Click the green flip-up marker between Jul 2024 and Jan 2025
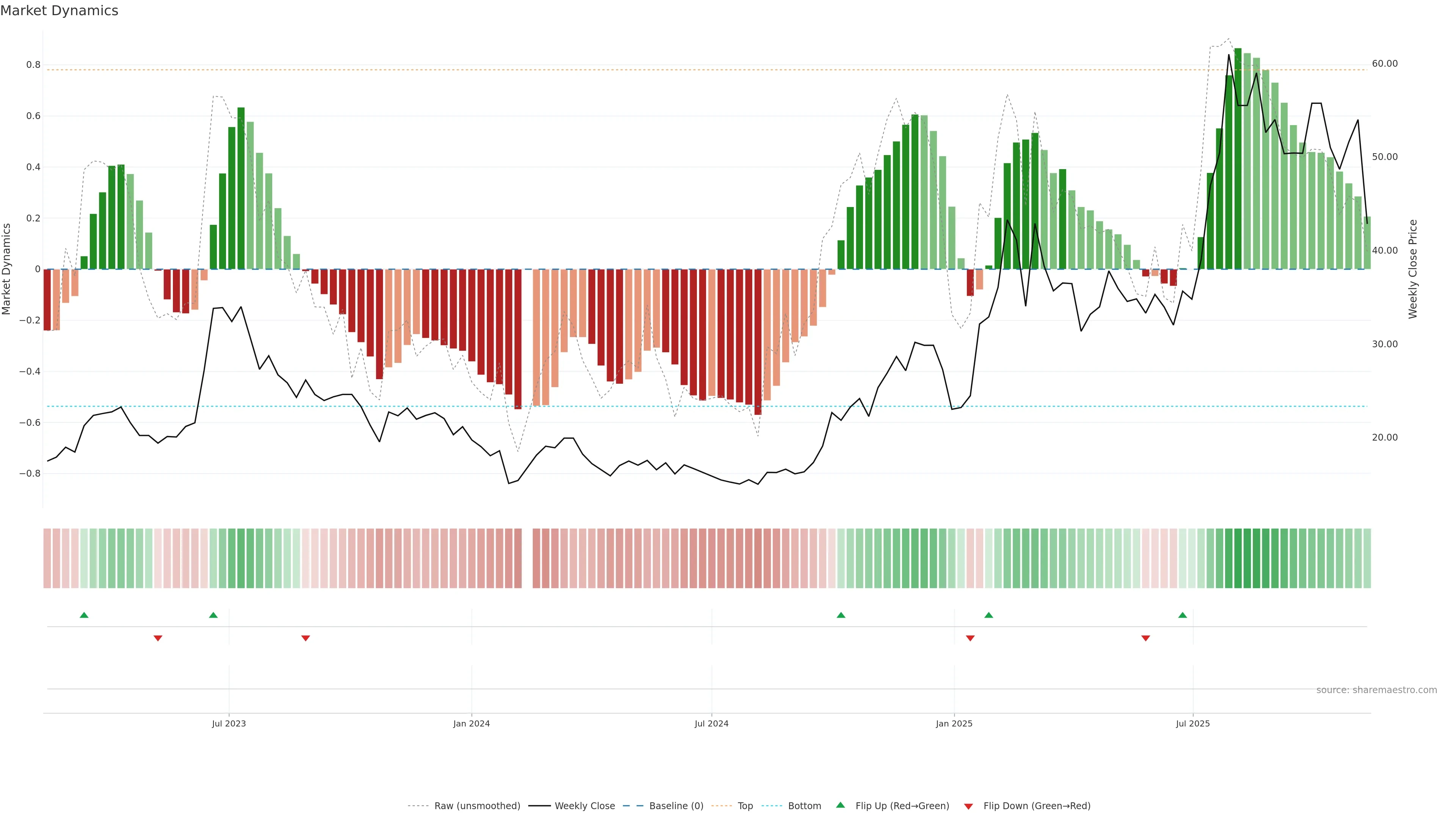 tap(841, 615)
